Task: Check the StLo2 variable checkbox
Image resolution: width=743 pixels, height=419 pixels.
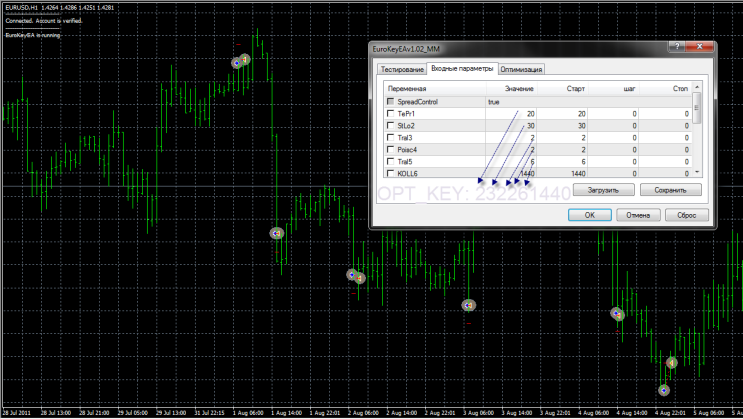Action: point(390,126)
